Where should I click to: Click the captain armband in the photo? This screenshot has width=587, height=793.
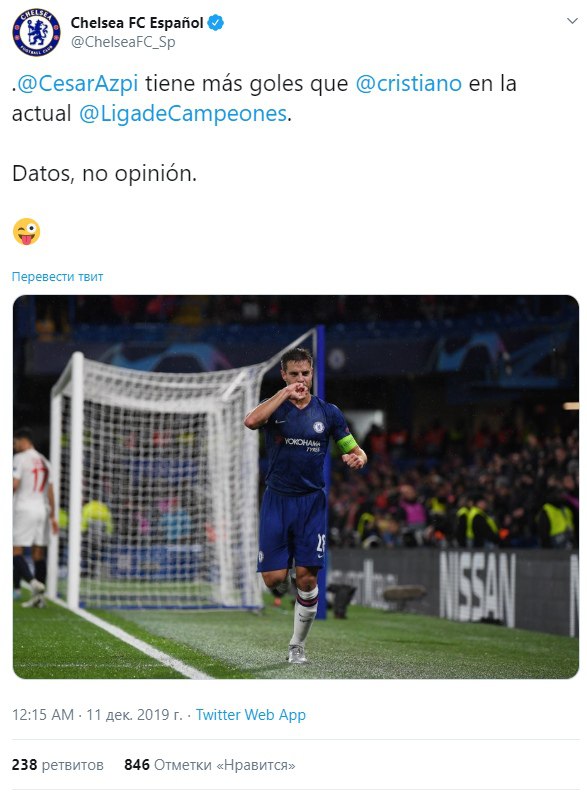[346, 444]
